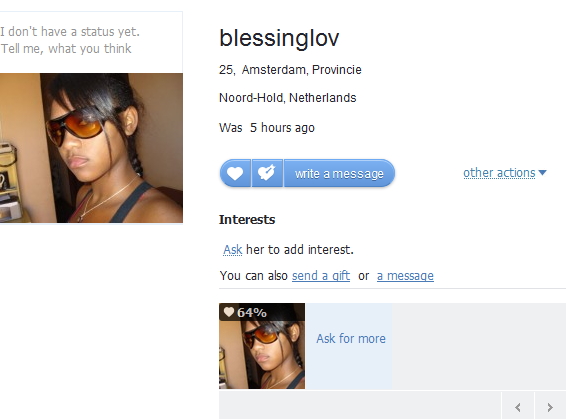This screenshot has width=566, height=419.
Task: Click the status text bubble above photo
Action: pyautogui.click(x=91, y=40)
